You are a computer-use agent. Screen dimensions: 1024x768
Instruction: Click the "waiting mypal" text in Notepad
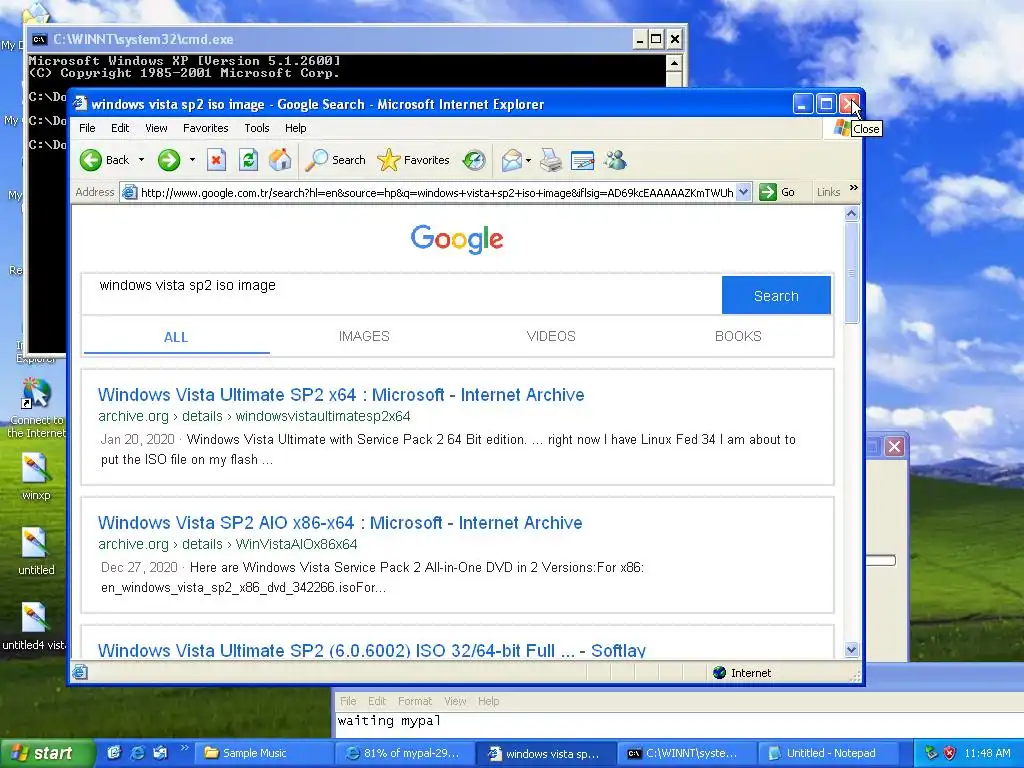point(389,721)
